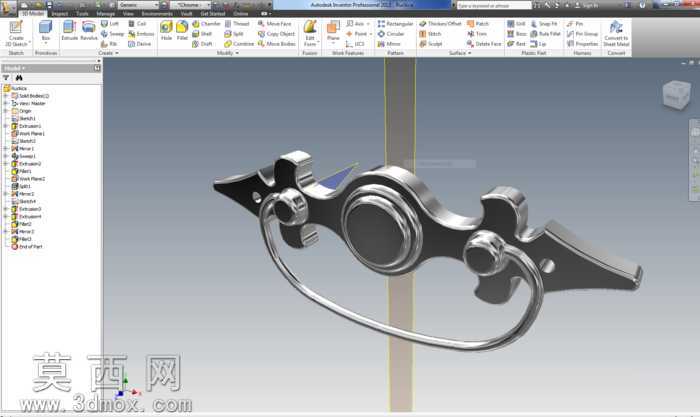Activate the Fillet tool
This screenshot has width=700, height=417.
pyautogui.click(x=182, y=31)
